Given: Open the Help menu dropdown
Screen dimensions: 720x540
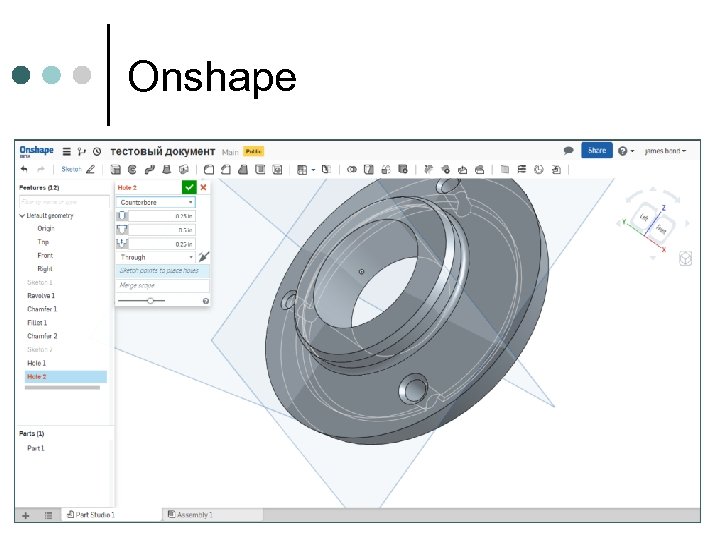Looking at the screenshot, I should pos(626,151).
